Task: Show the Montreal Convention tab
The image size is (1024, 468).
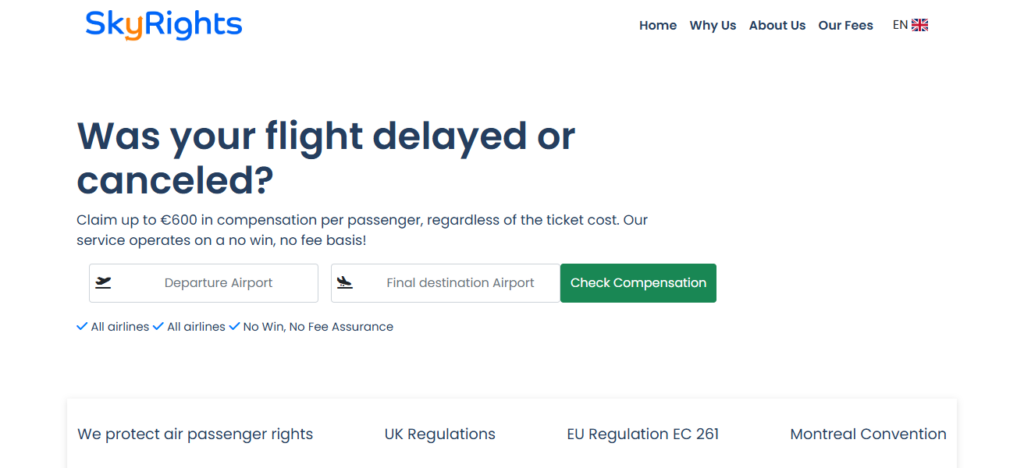Action: [868, 434]
